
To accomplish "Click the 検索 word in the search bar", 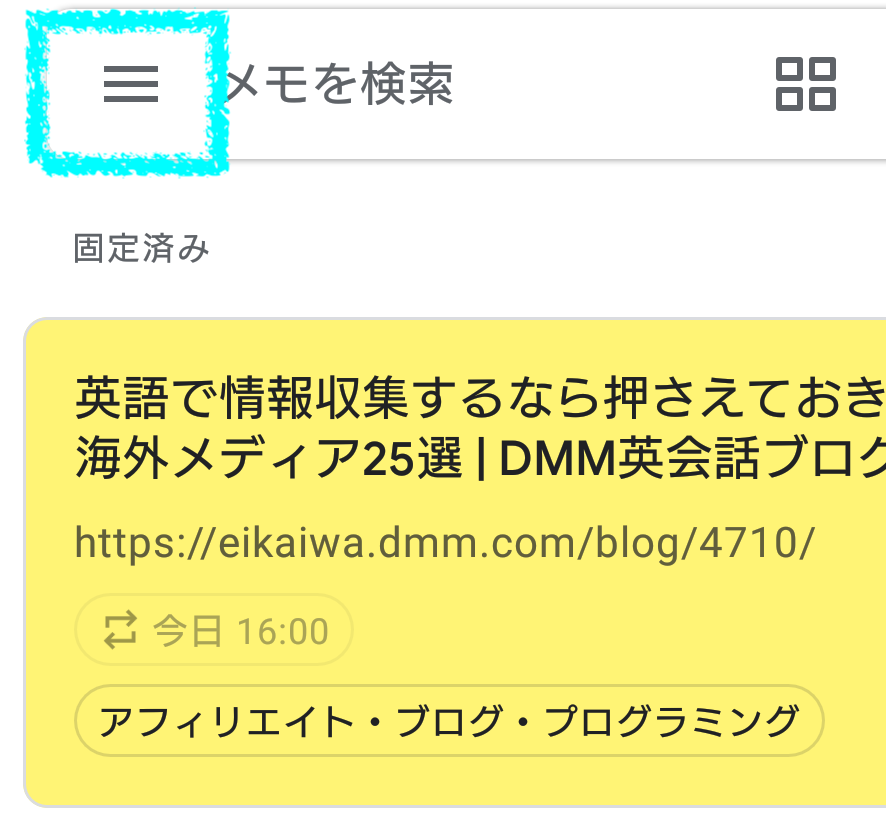I will click(x=407, y=84).
